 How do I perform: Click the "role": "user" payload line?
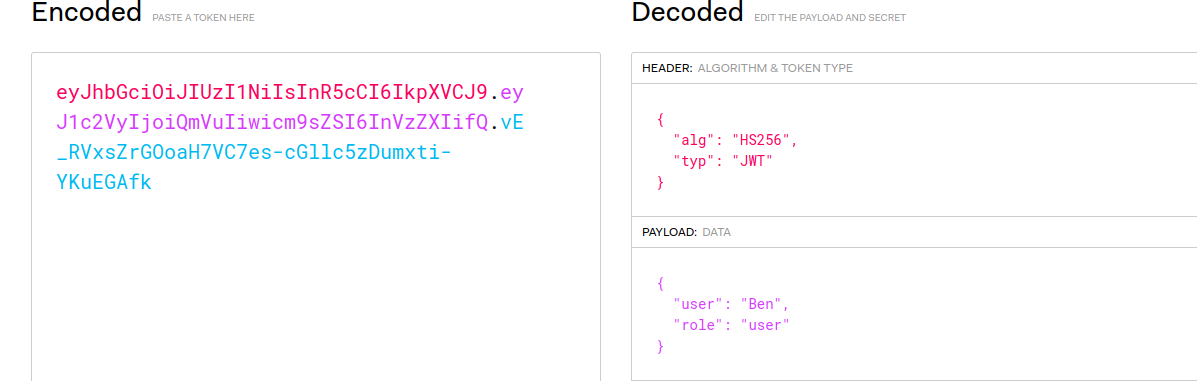click(731, 325)
